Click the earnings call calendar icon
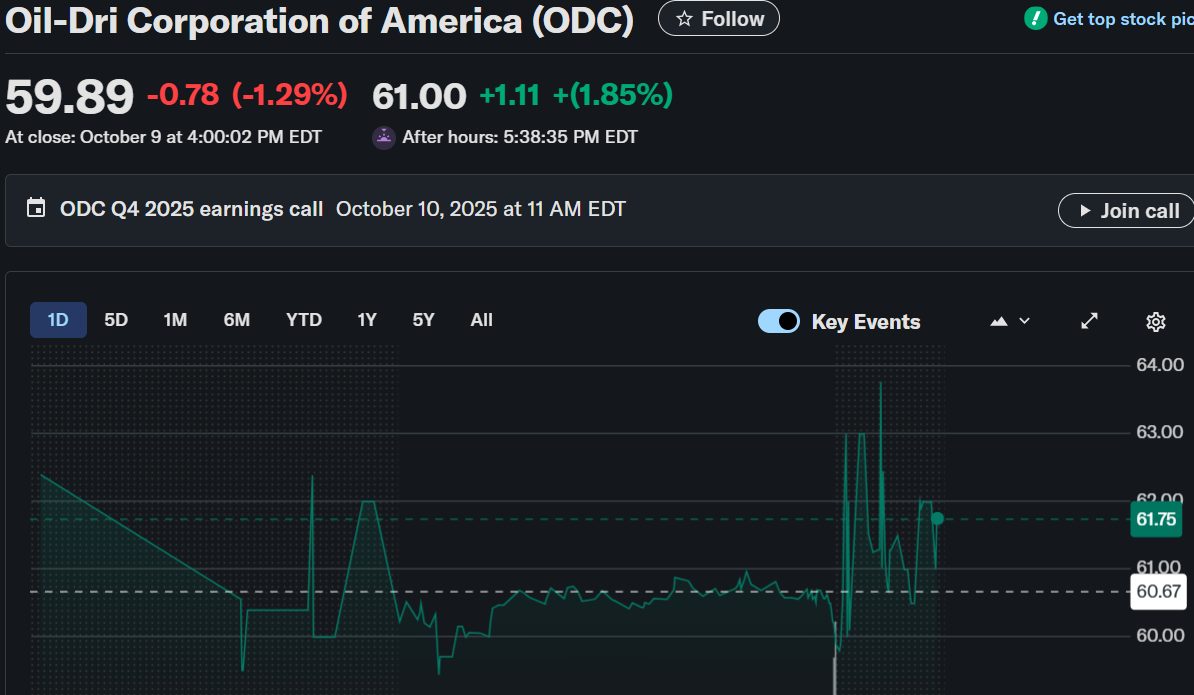 click(x=36, y=209)
